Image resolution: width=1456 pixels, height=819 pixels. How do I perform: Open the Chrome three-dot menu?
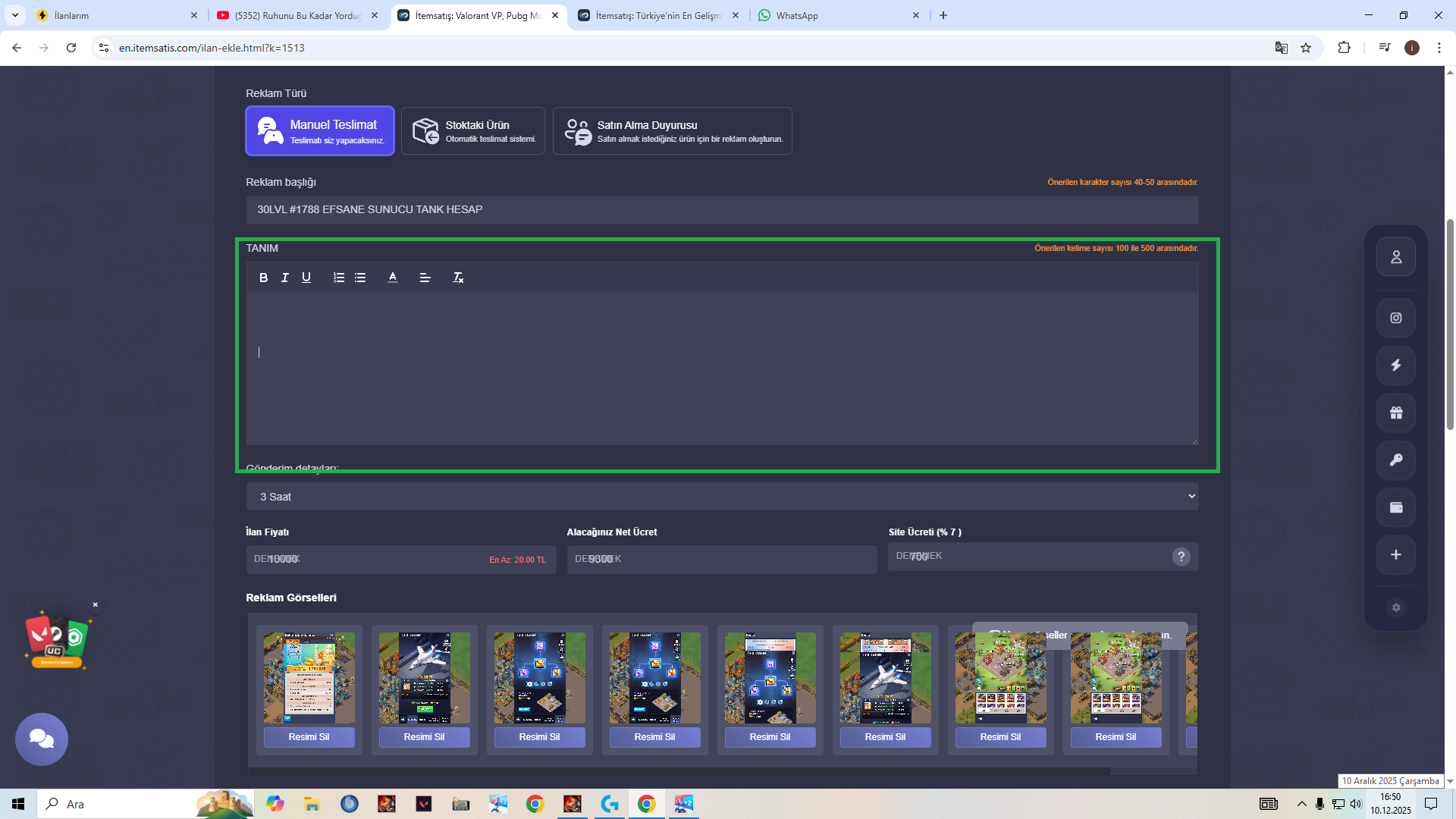pos(1439,48)
